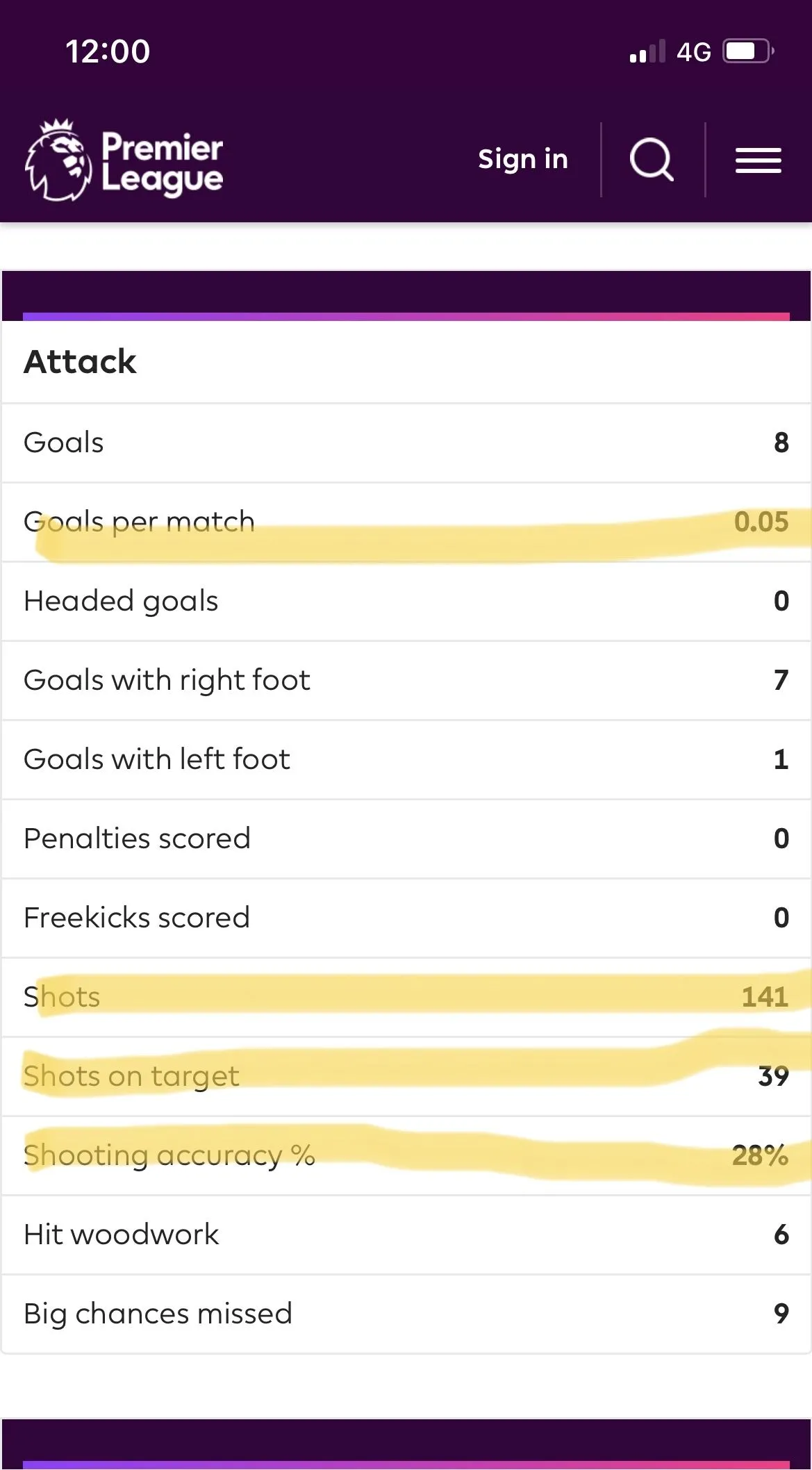
Task: Tap the 12:00 clock in status bar
Action: click(x=108, y=51)
